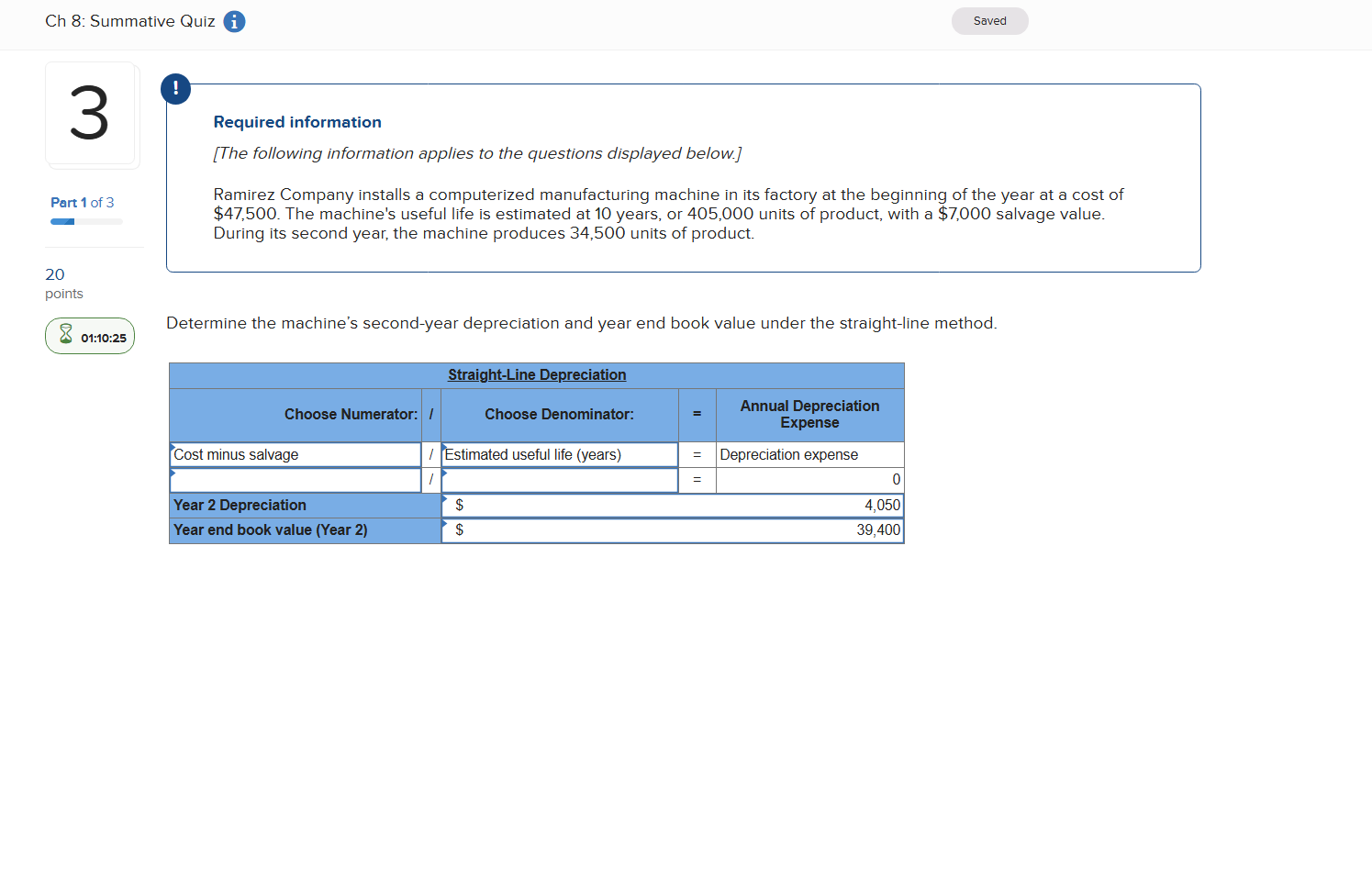The height and width of the screenshot is (869, 1372).
Task: Select the Year 2 Depreciation amount field
Action: (675, 505)
